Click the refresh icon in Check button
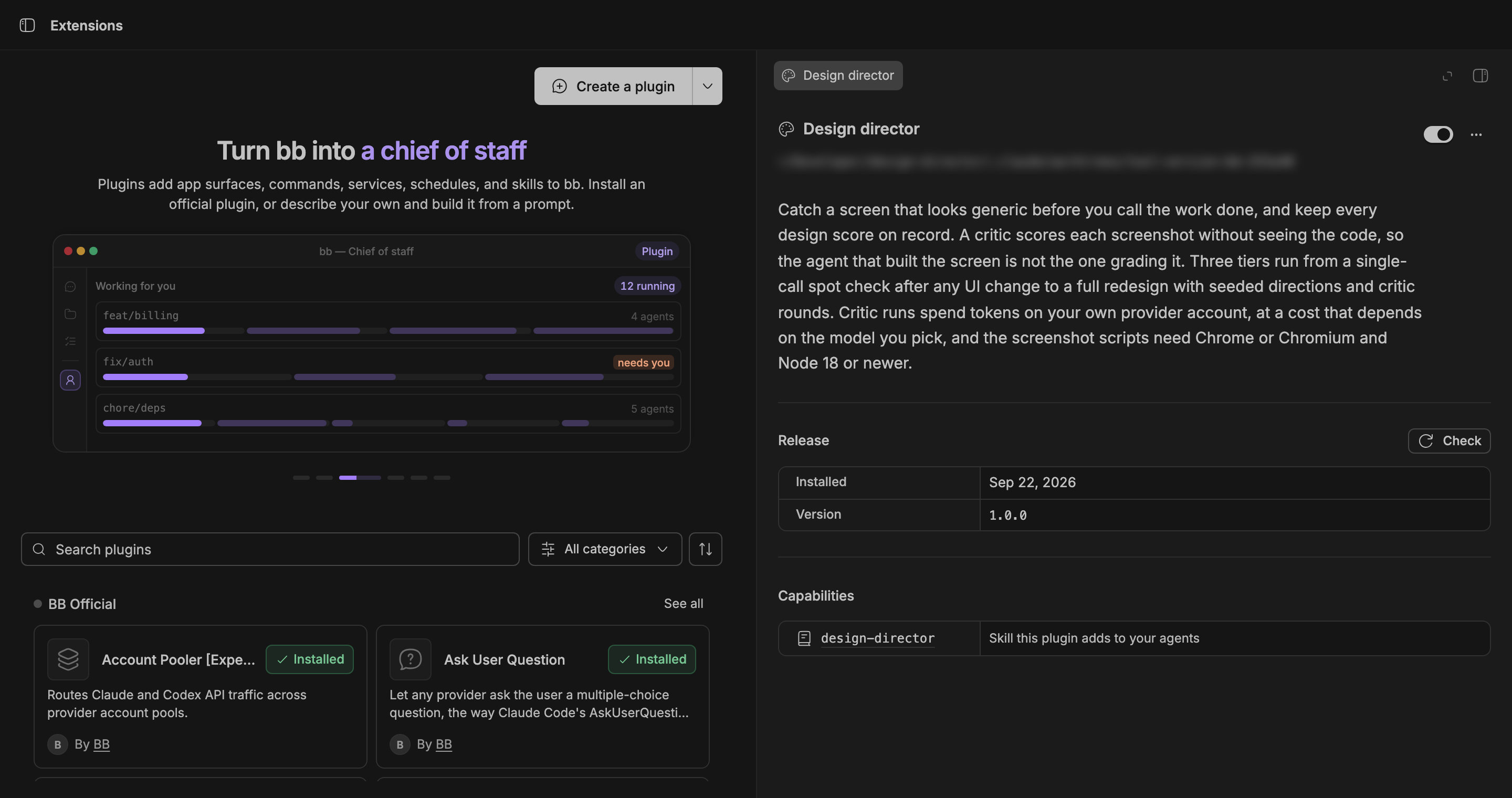 click(x=1426, y=440)
